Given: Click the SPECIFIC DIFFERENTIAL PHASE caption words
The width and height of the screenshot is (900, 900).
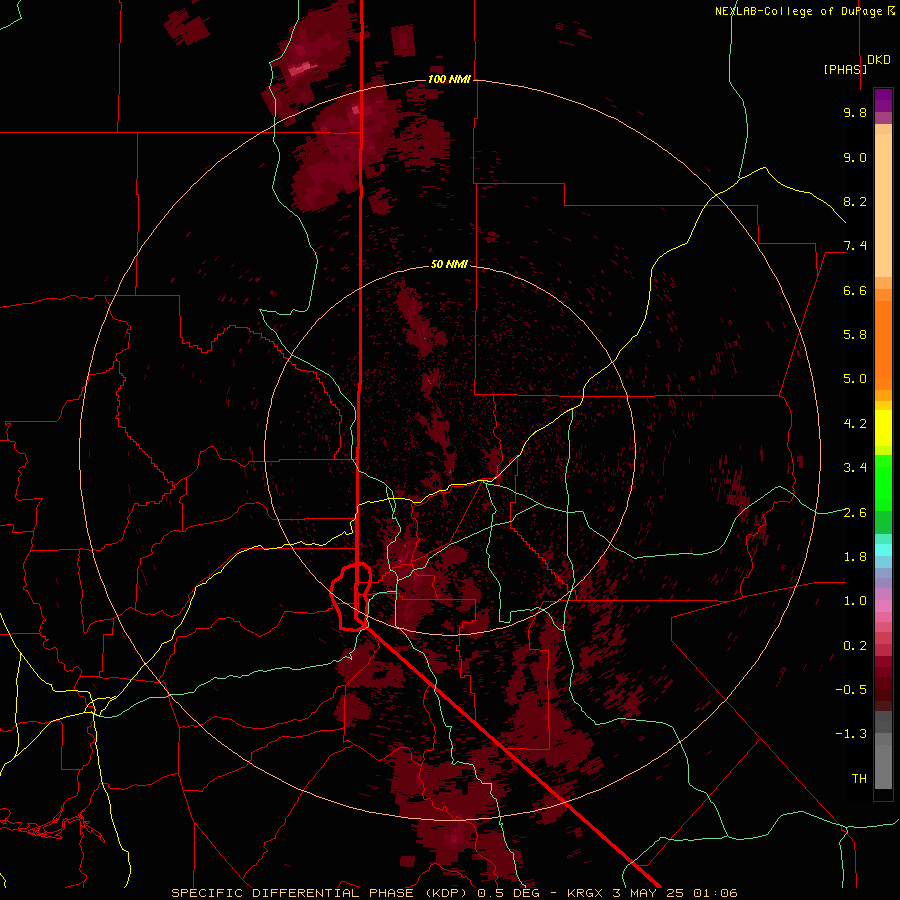Looking at the screenshot, I should click(x=292, y=893).
